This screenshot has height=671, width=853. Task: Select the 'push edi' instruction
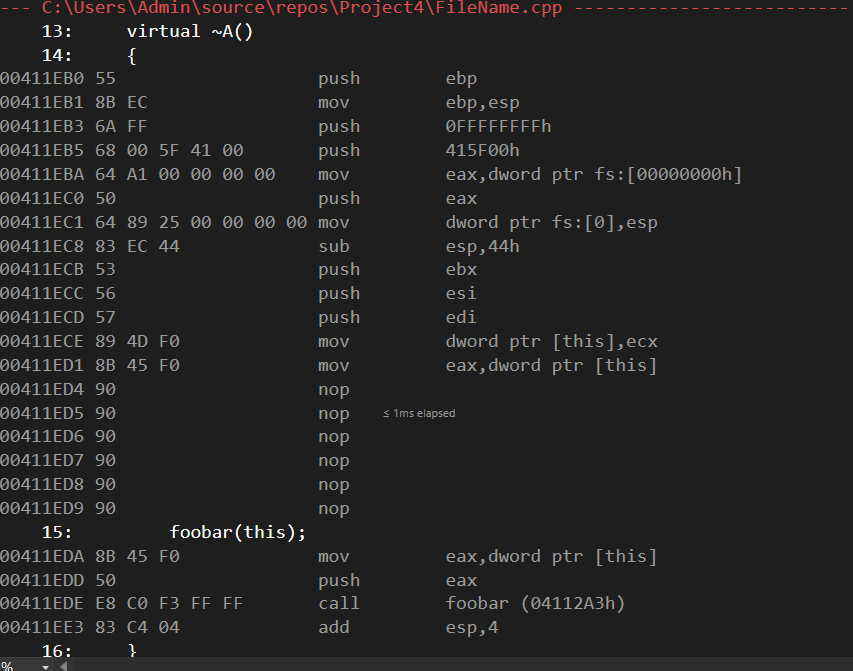tap(398, 318)
